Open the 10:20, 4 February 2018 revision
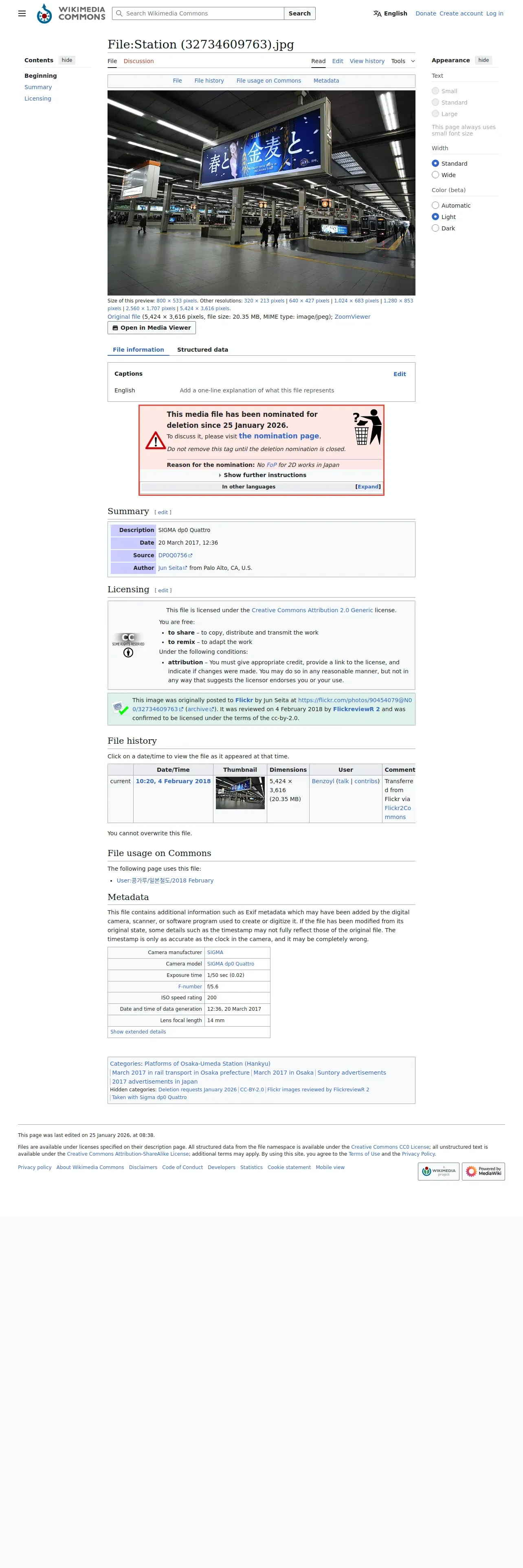This screenshot has height=1568, width=523. coord(173,781)
